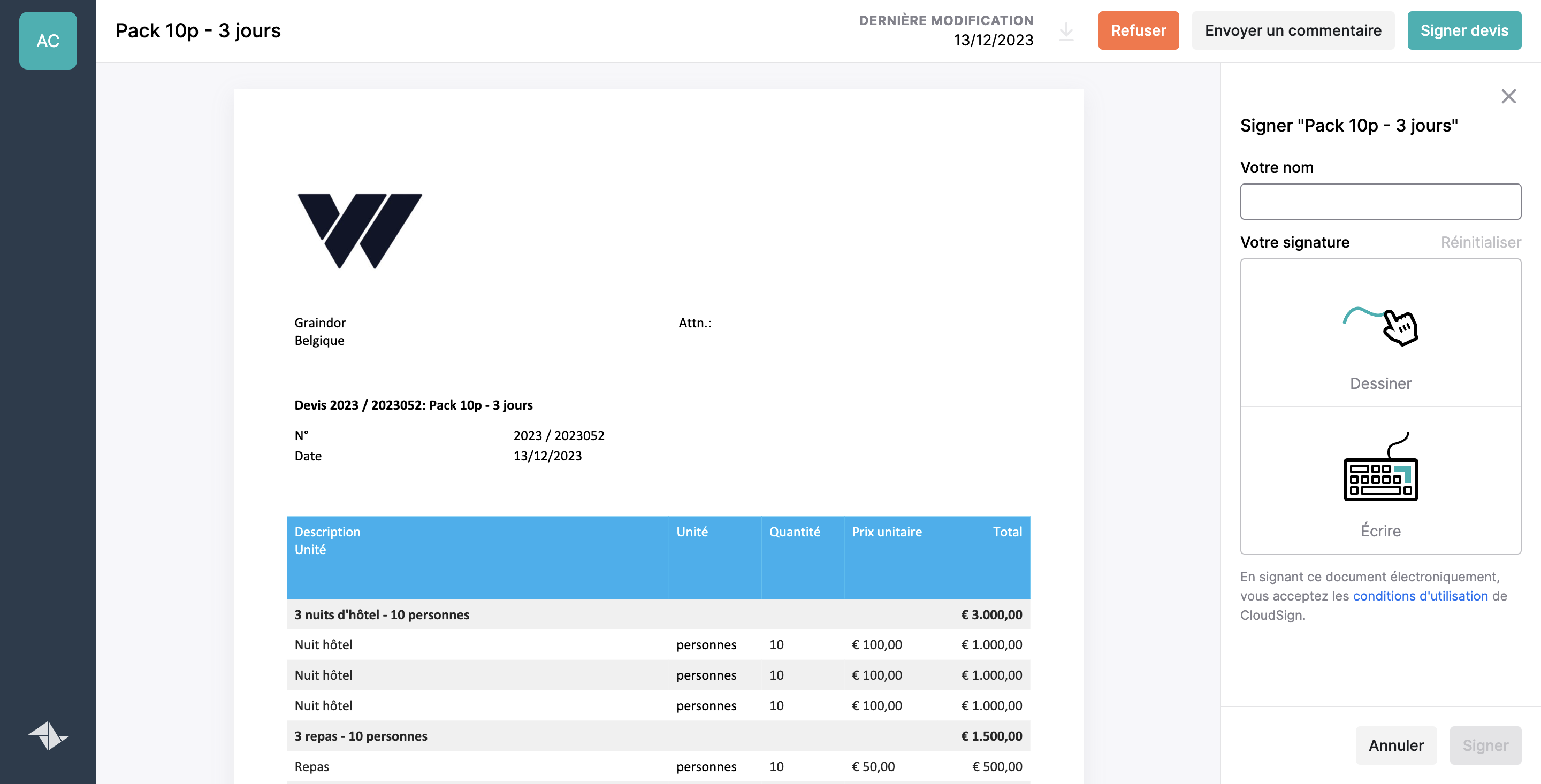Click the 'Graindor' company name
1541x784 pixels.
[320, 322]
